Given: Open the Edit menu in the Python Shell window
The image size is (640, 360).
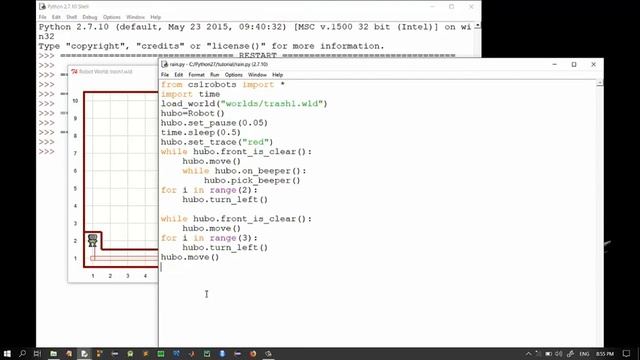Looking at the screenshot, I should 56,17.
